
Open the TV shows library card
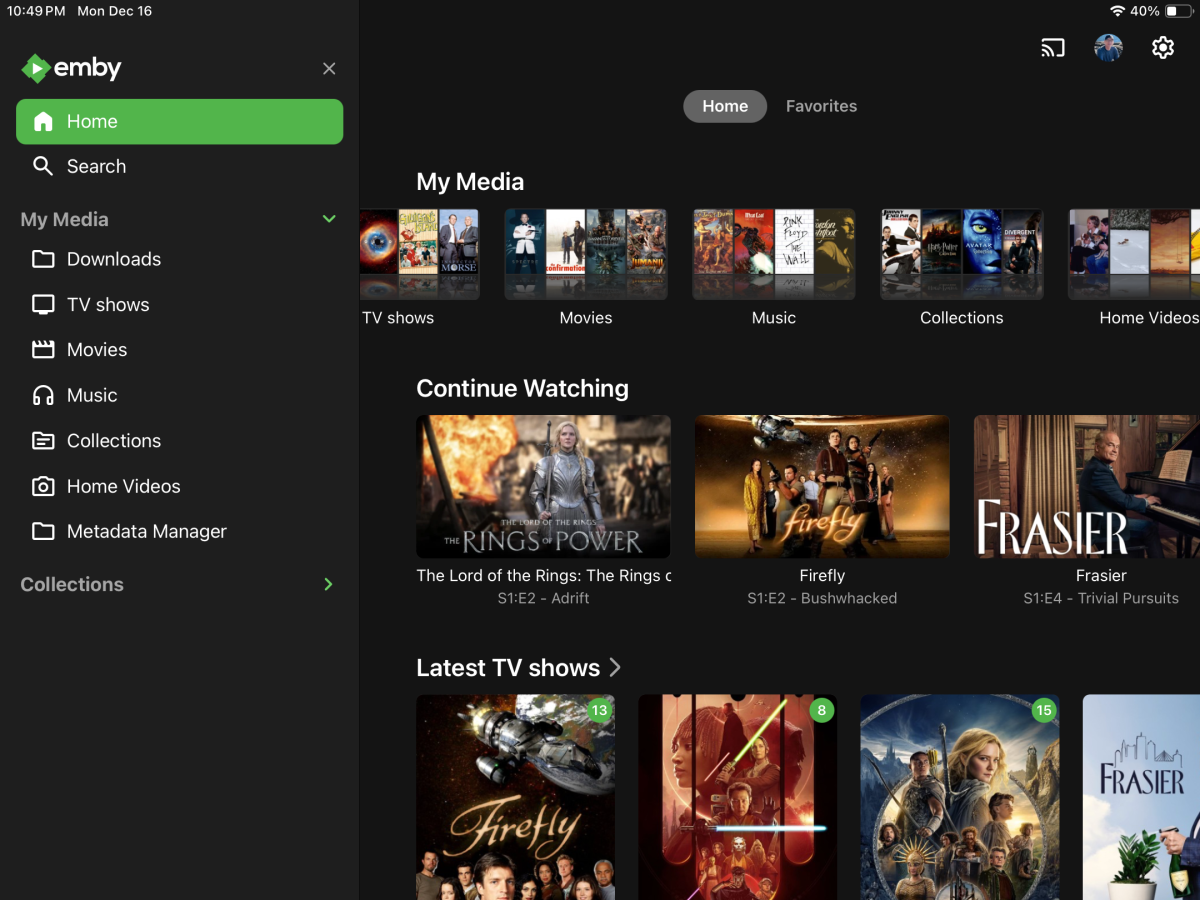coord(419,254)
